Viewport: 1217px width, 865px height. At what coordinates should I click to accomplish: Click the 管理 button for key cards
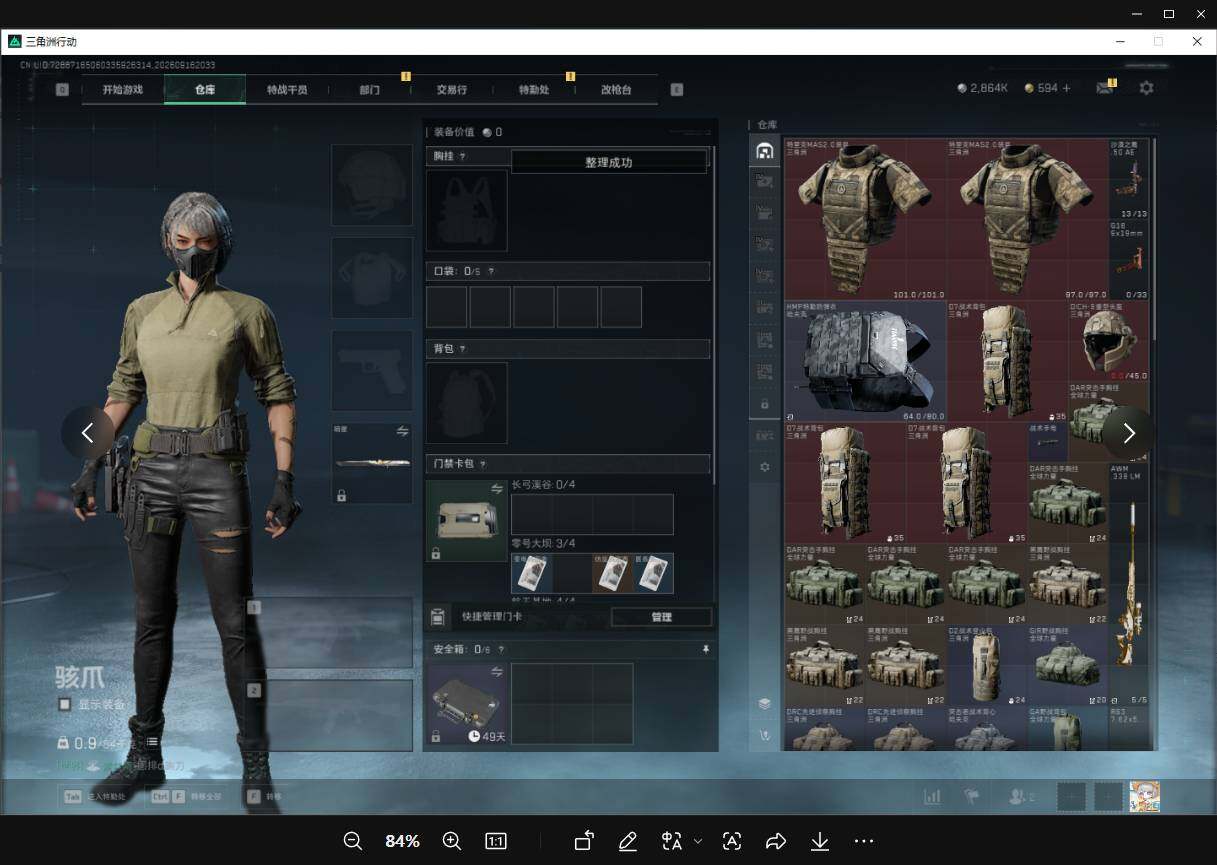pos(661,617)
